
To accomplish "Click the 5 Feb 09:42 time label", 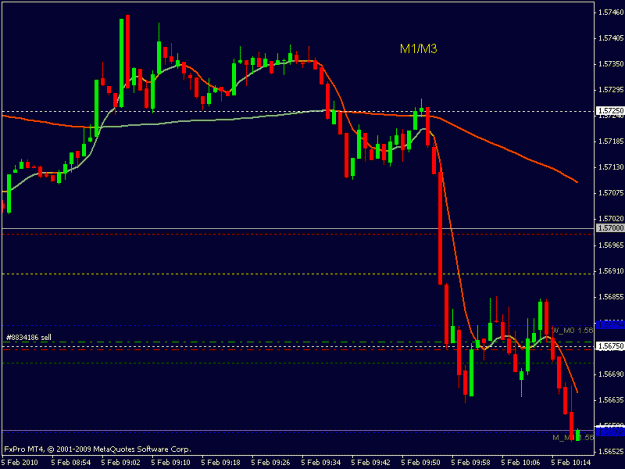I will click(x=371, y=462).
